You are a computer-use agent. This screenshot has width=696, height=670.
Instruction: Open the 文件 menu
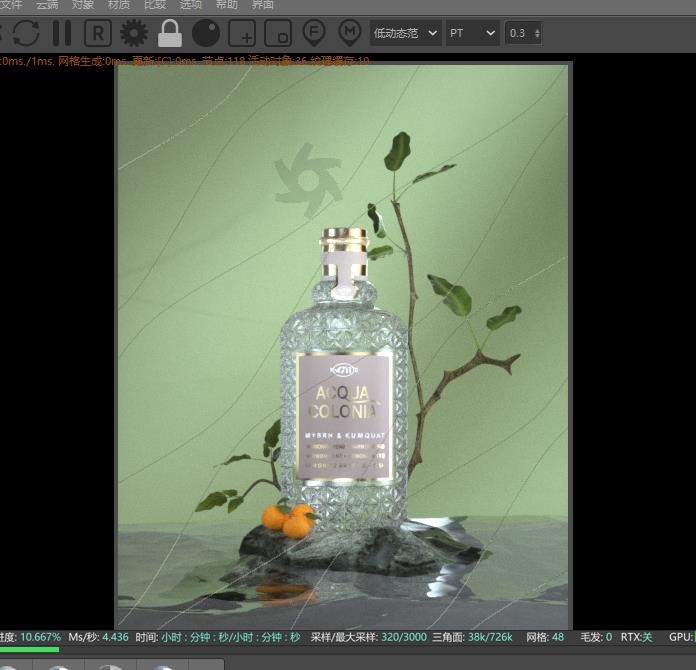click(11, 5)
